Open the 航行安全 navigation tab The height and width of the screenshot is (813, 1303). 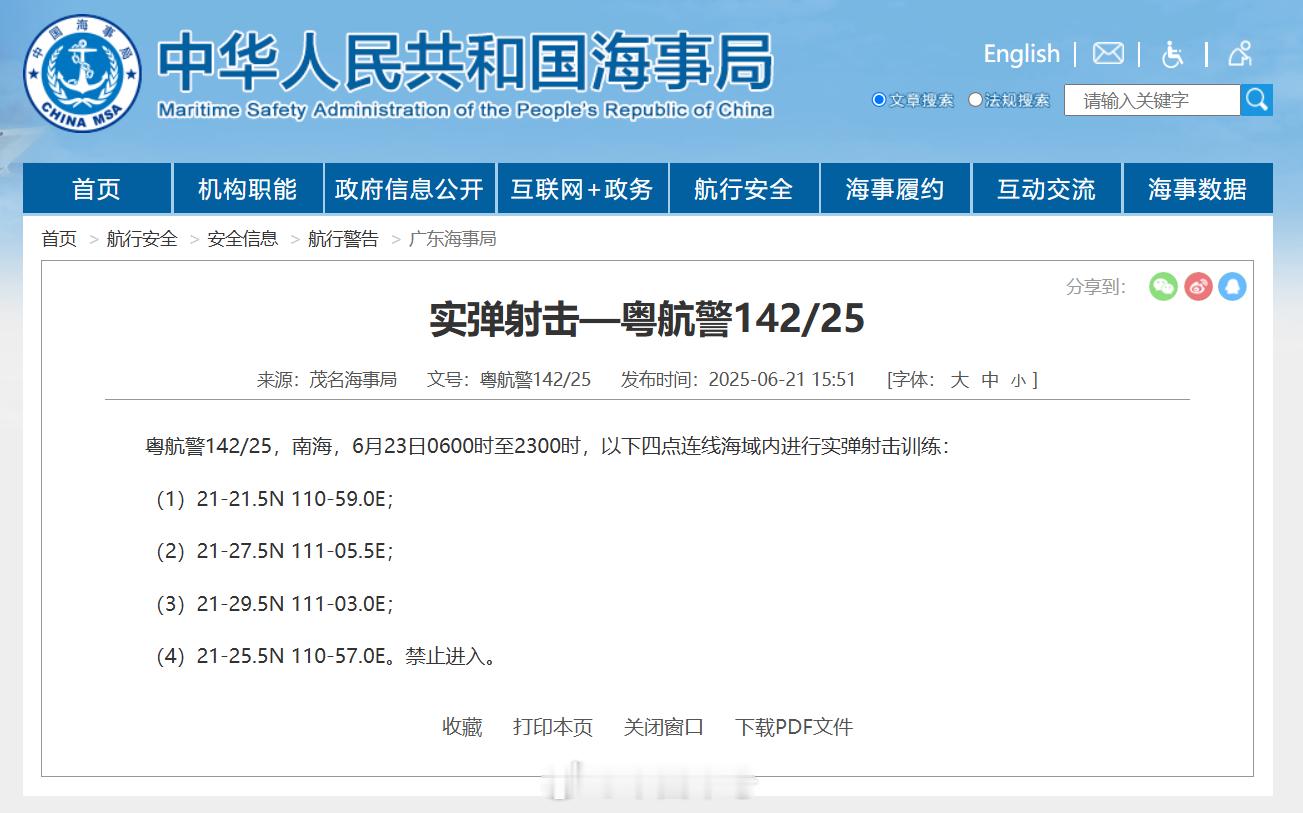(743, 188)
